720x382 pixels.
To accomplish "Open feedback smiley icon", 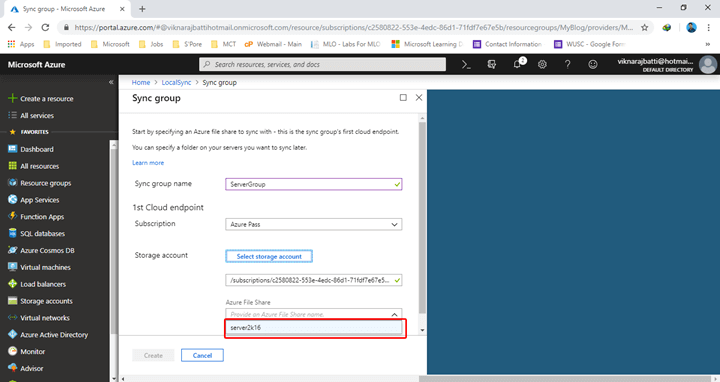I will (593, 65).
